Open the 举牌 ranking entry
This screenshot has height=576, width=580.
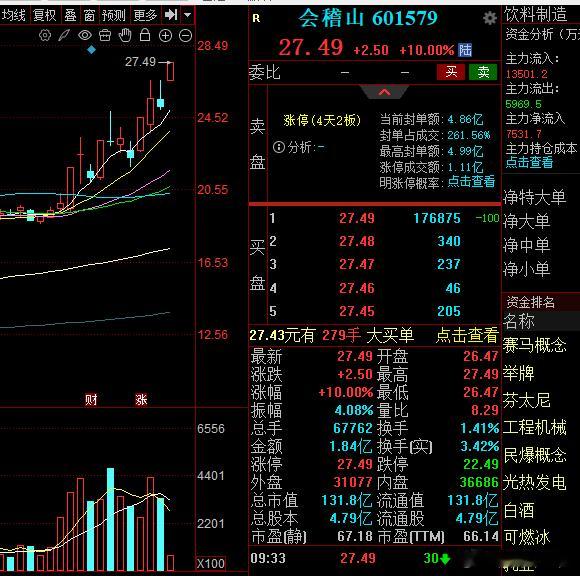click(519, 373)
